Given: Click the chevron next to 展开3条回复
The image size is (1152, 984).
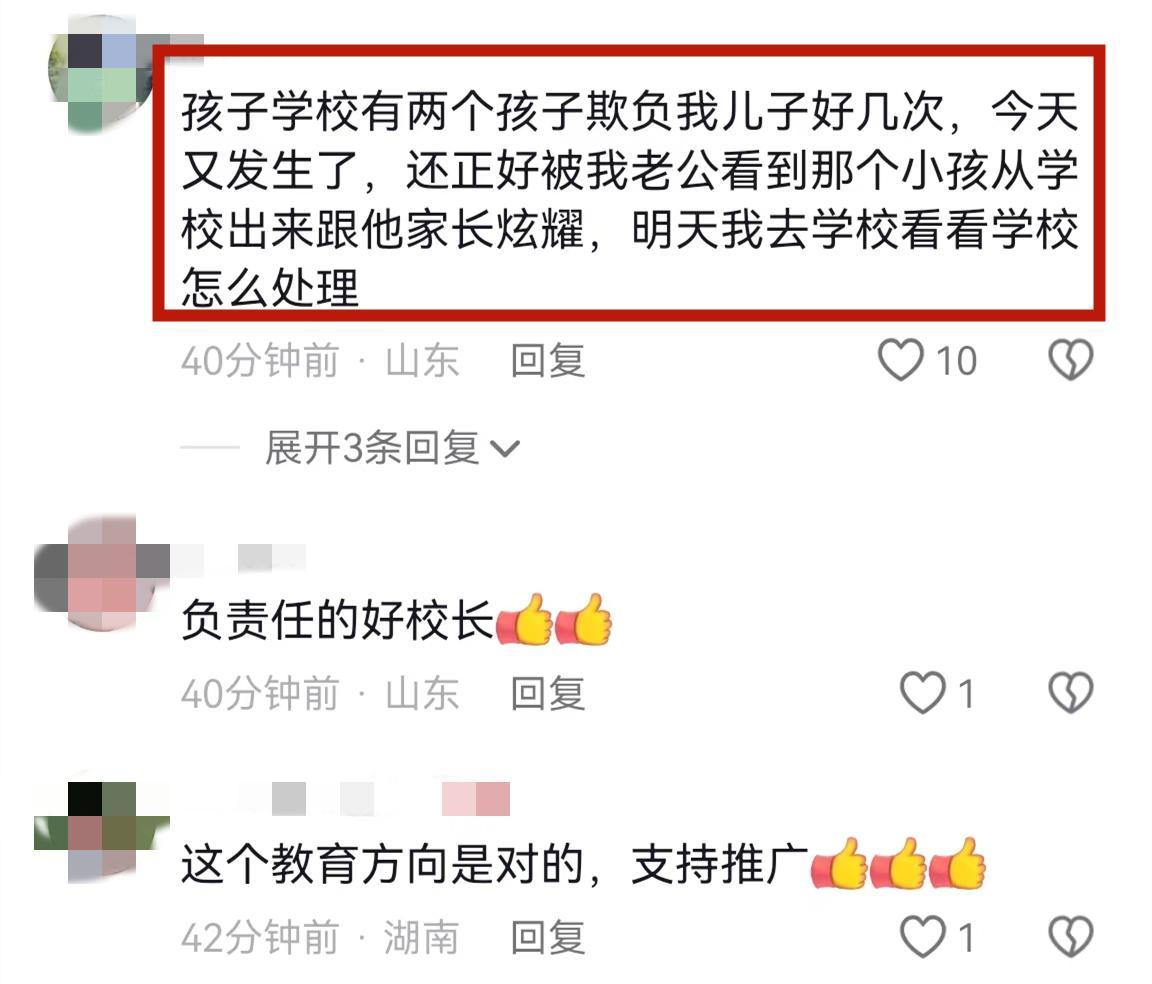Looking at the screenshot, I should click(x=505, y=449).
